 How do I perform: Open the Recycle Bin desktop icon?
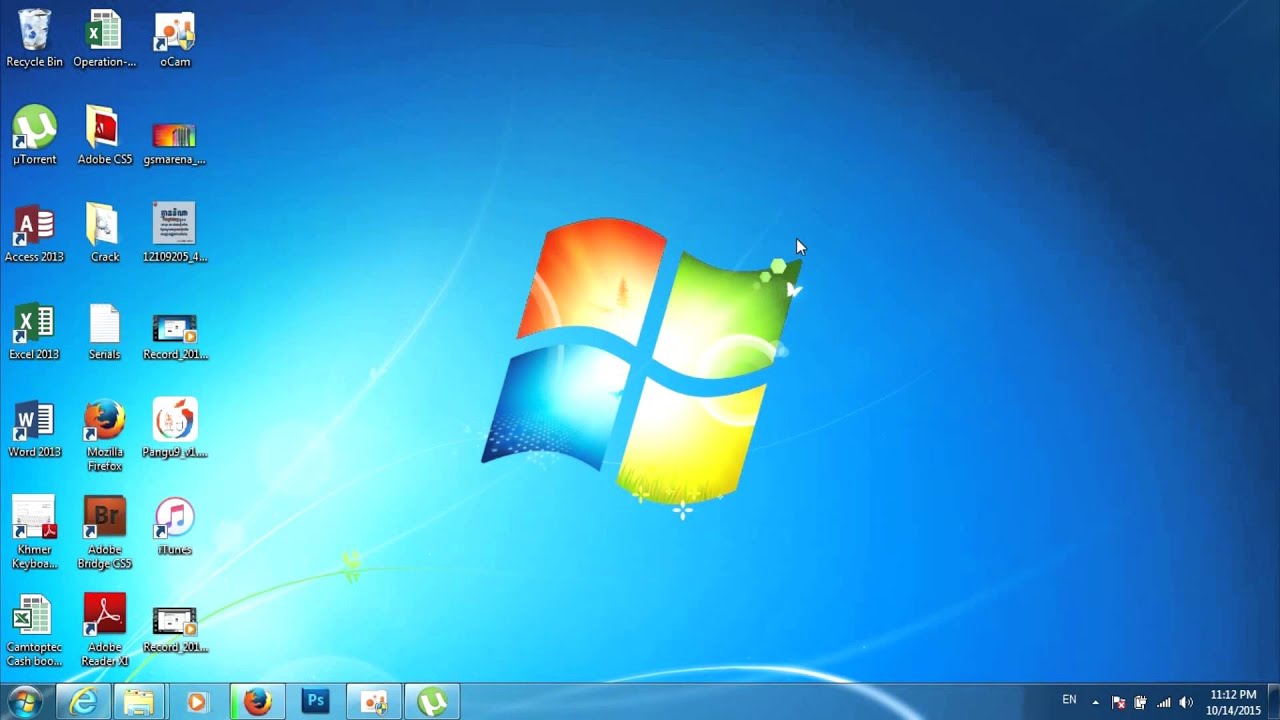34,39
